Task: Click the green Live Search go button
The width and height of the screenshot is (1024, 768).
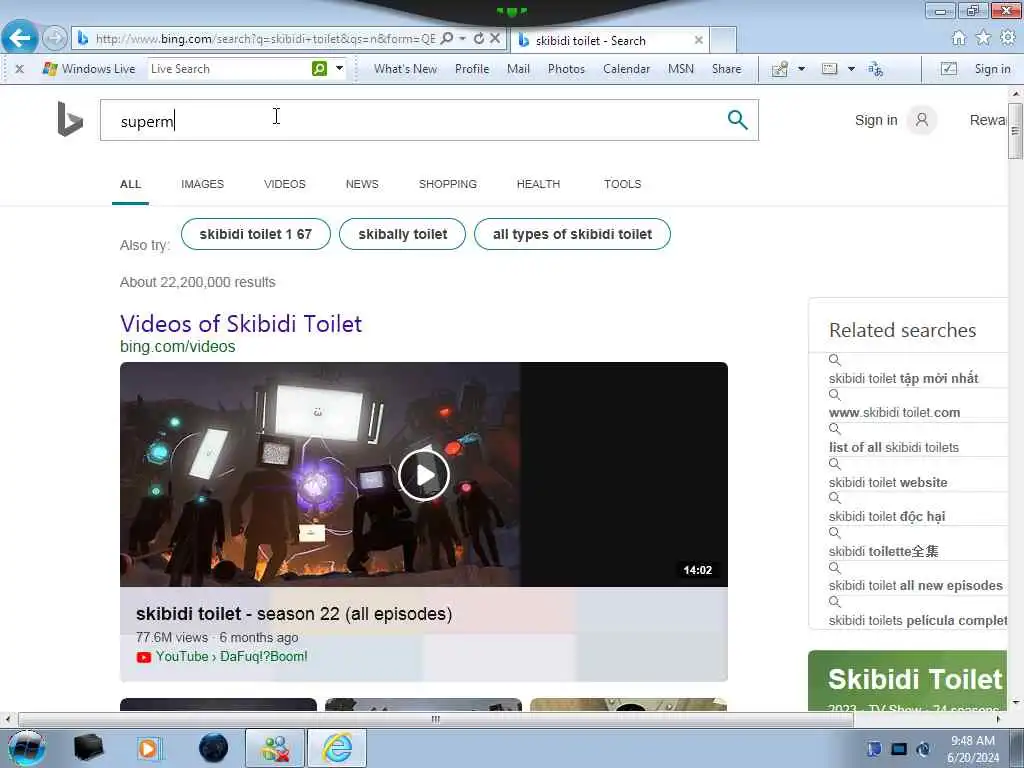Action: (319, 69)
